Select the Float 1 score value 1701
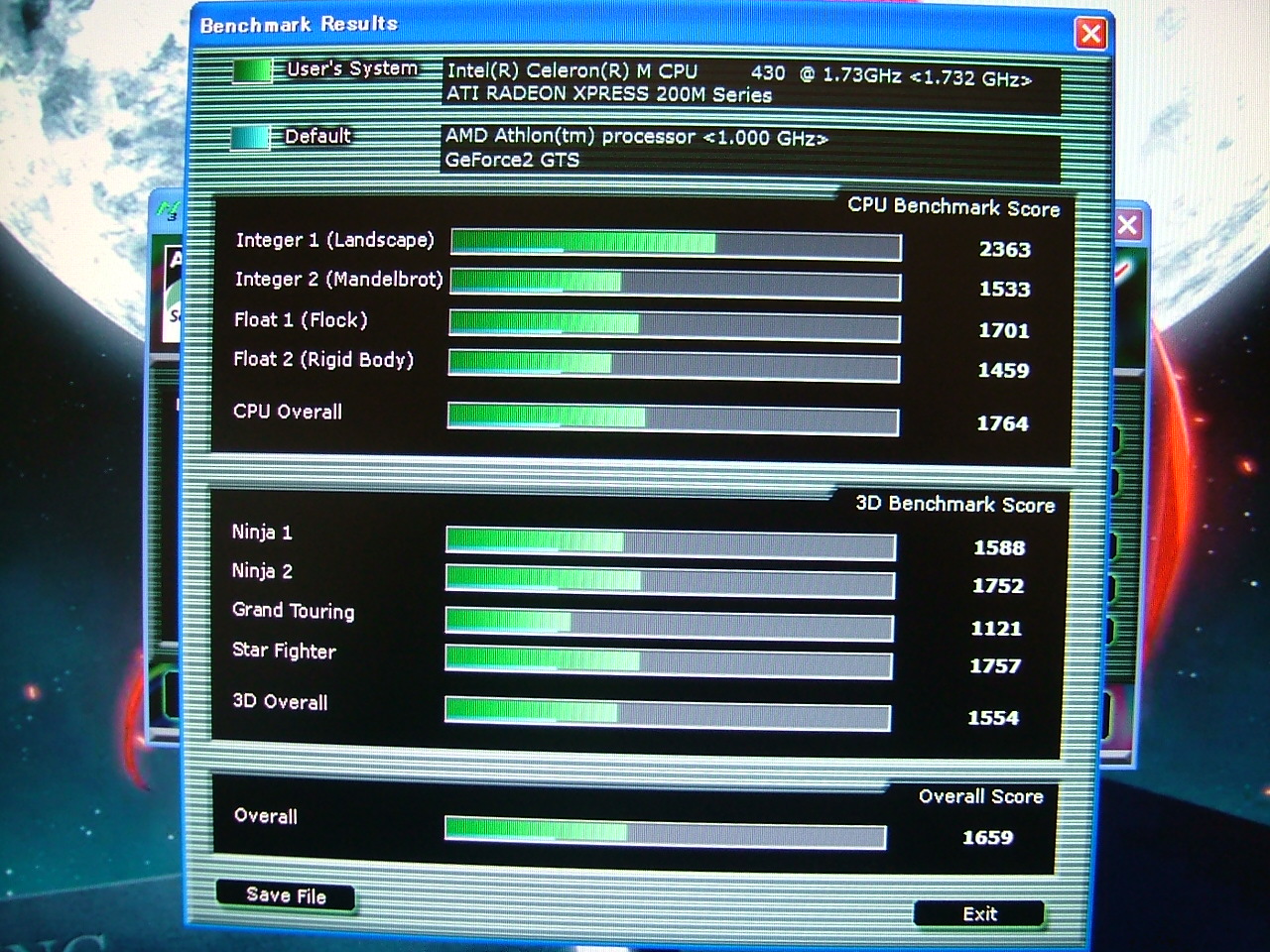The width and height of the screenshot is (1270, 952). 1004,330
